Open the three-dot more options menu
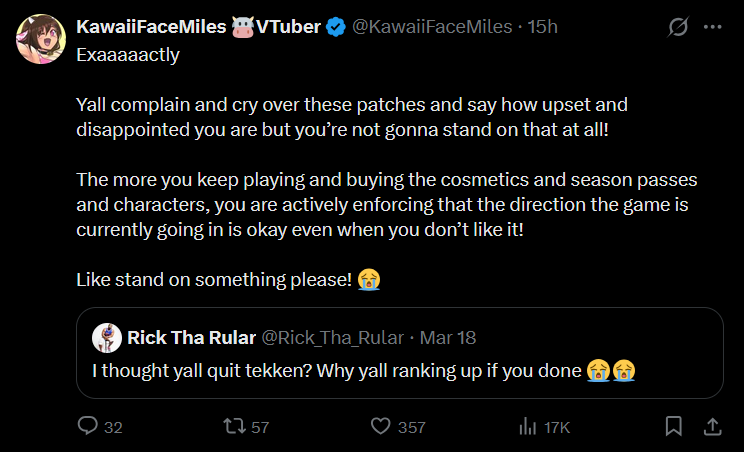Screen dimensions: 744x452 [x=712, y=27]
